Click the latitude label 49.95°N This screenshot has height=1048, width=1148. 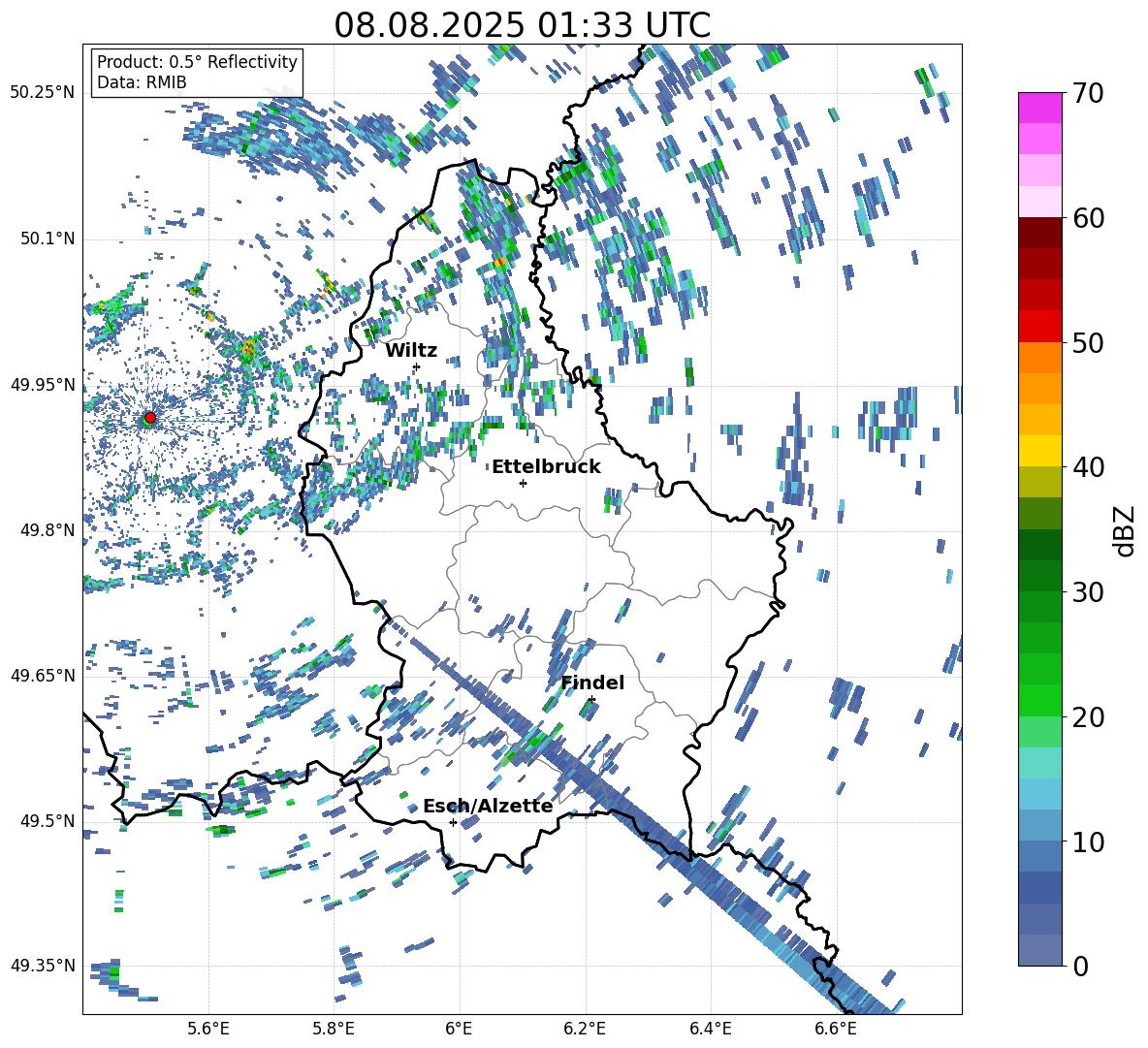click(43, 384)
